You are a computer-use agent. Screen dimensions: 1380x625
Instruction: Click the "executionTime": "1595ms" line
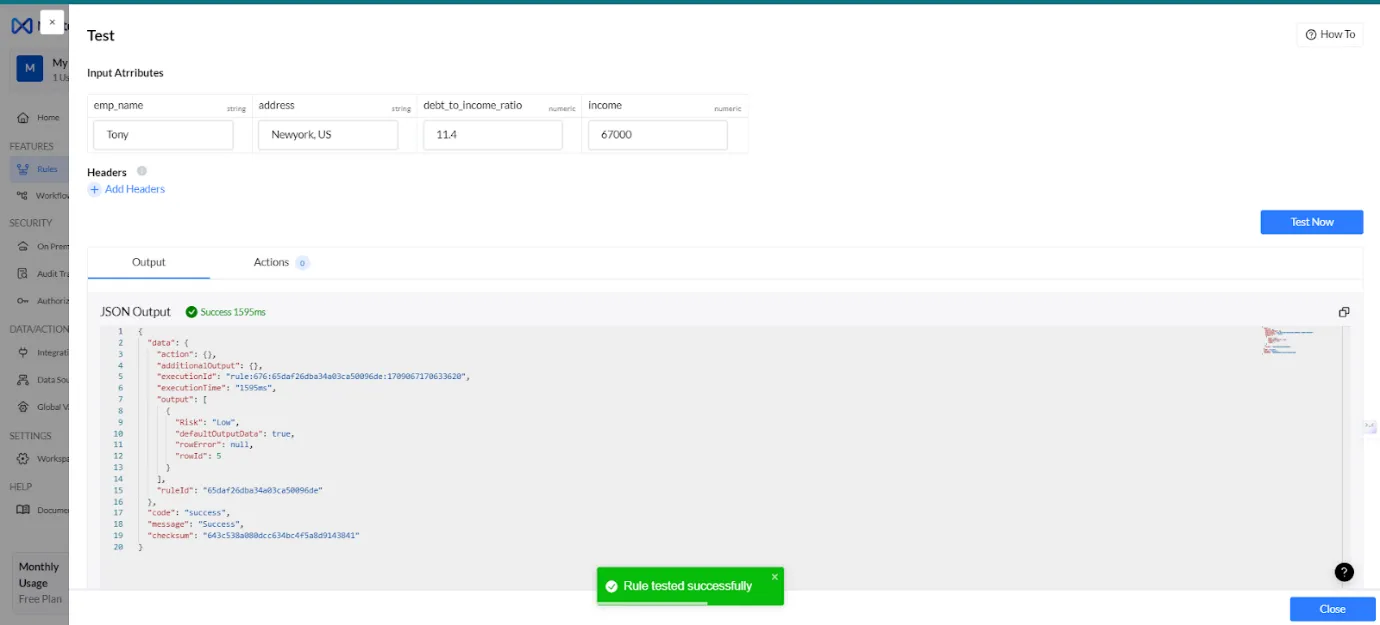[x=214, y=387]
